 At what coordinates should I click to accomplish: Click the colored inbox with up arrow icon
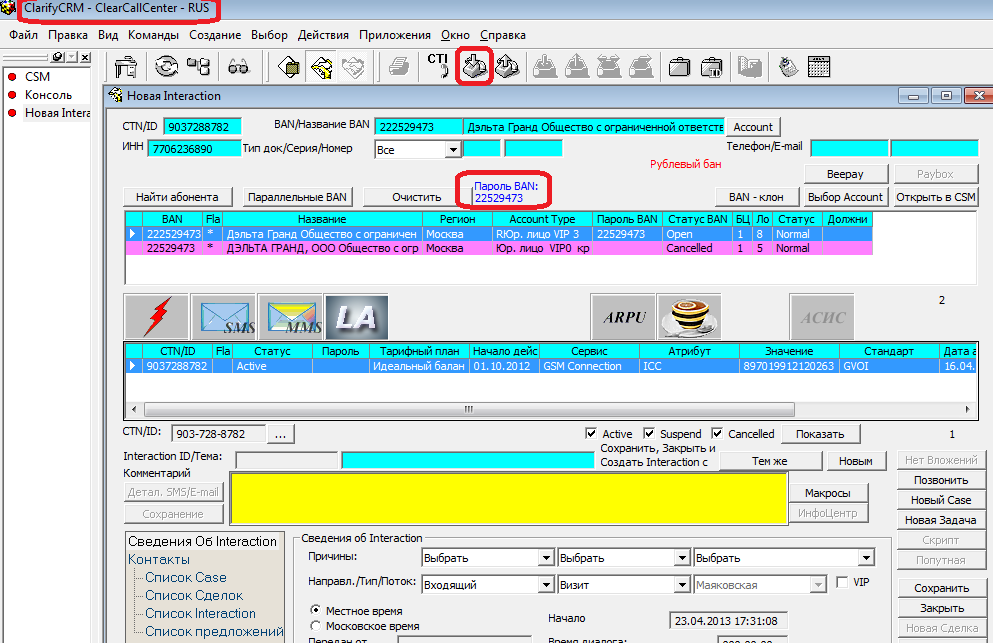507,67
